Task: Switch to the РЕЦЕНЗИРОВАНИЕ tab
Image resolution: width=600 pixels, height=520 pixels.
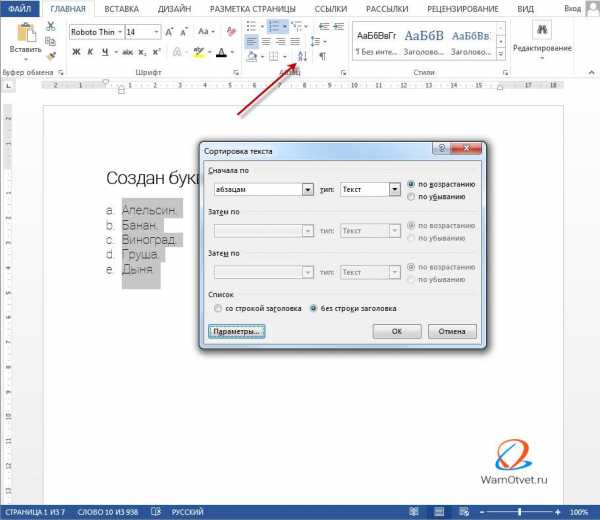Action: [x=463, y=9]
